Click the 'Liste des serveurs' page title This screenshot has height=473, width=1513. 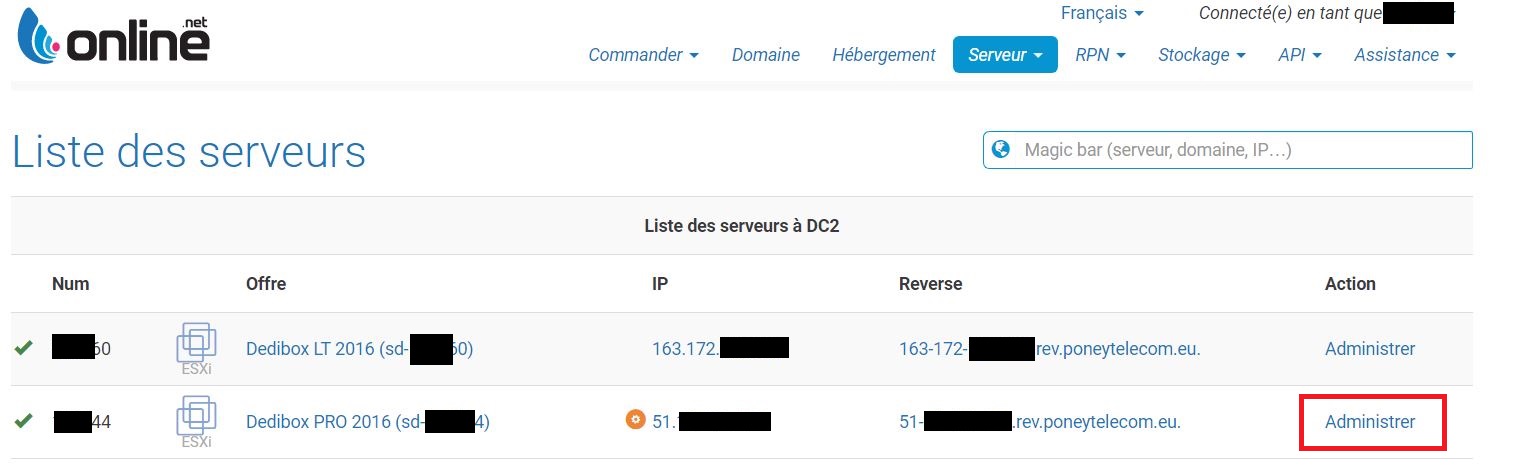pyautogui.click(x=189, y=152)
